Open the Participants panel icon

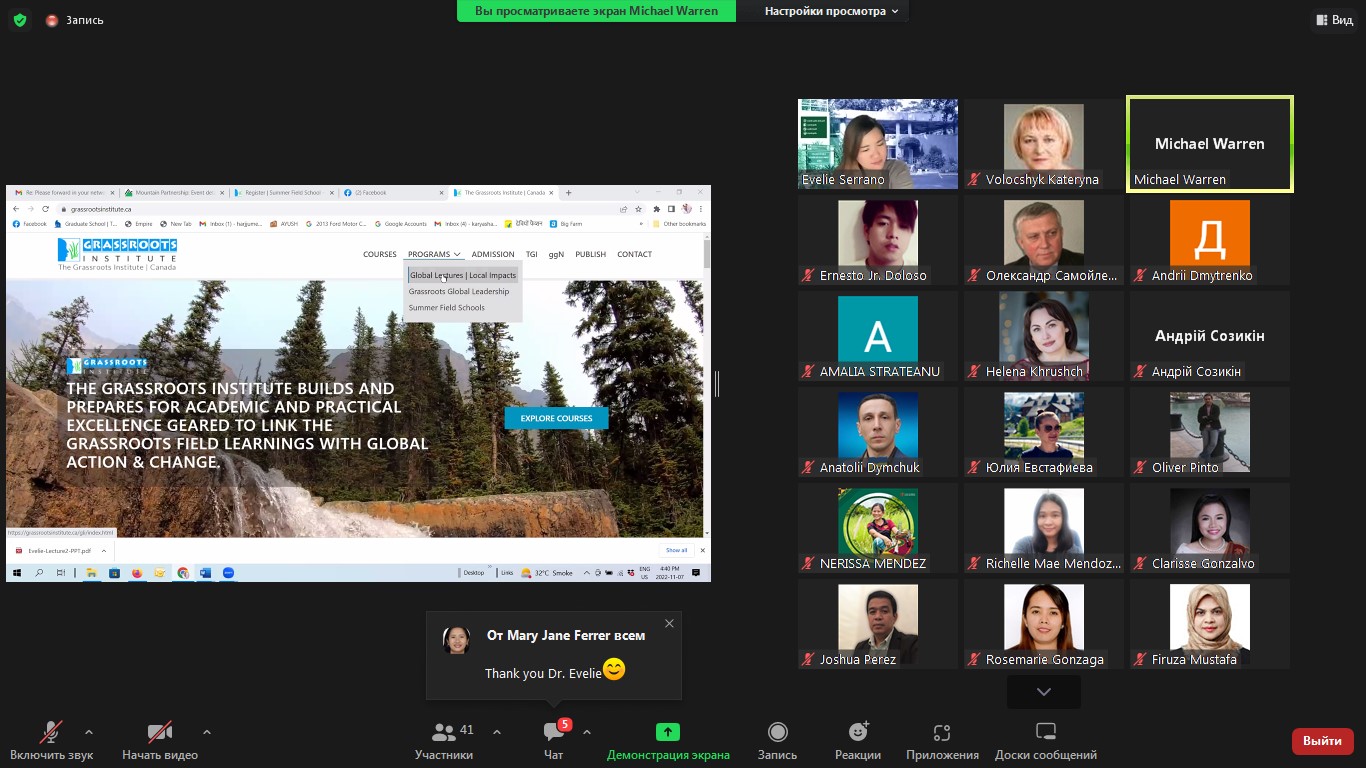(x=444, y=733)
